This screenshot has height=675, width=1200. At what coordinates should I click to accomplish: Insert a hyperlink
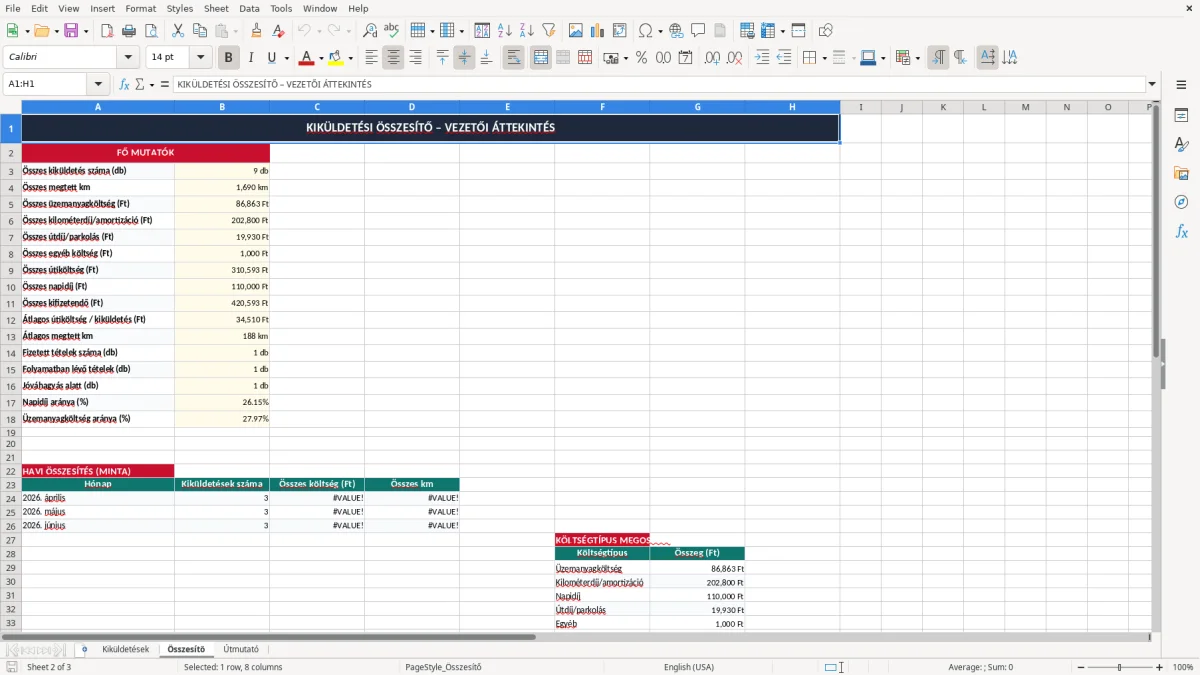[x=676, y=31]
